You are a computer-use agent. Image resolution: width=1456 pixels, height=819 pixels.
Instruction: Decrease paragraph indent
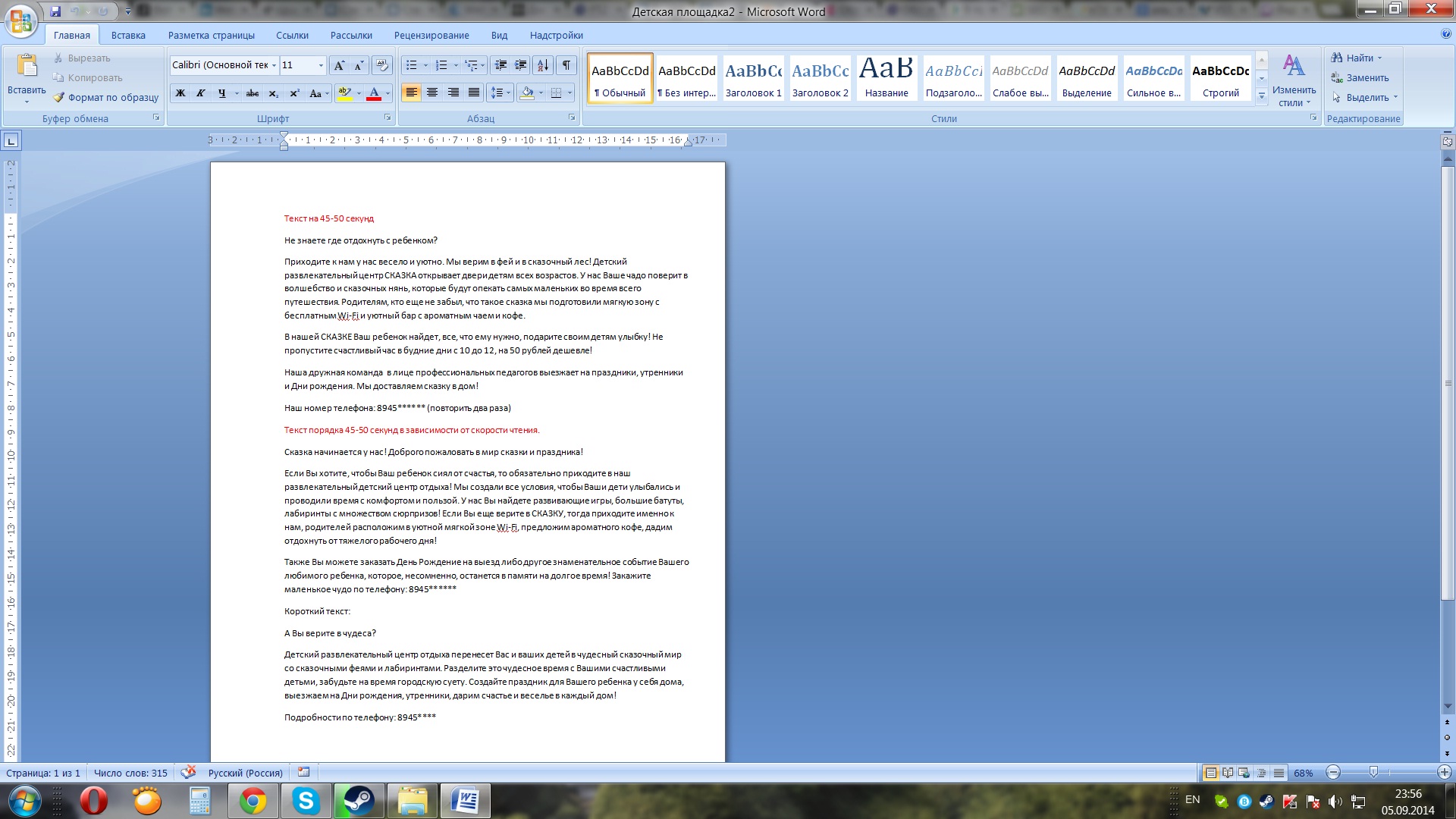(500, 65)
